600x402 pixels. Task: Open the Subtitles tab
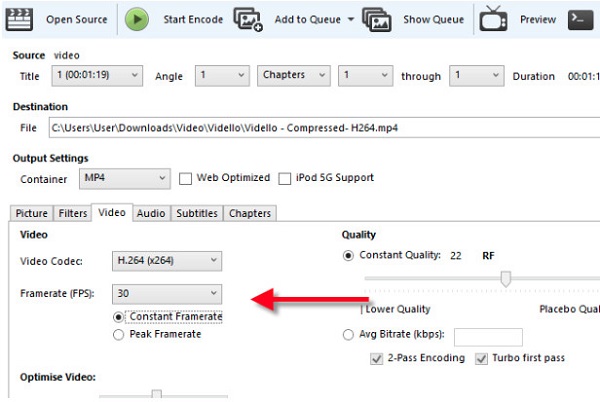tap(197, 213)
